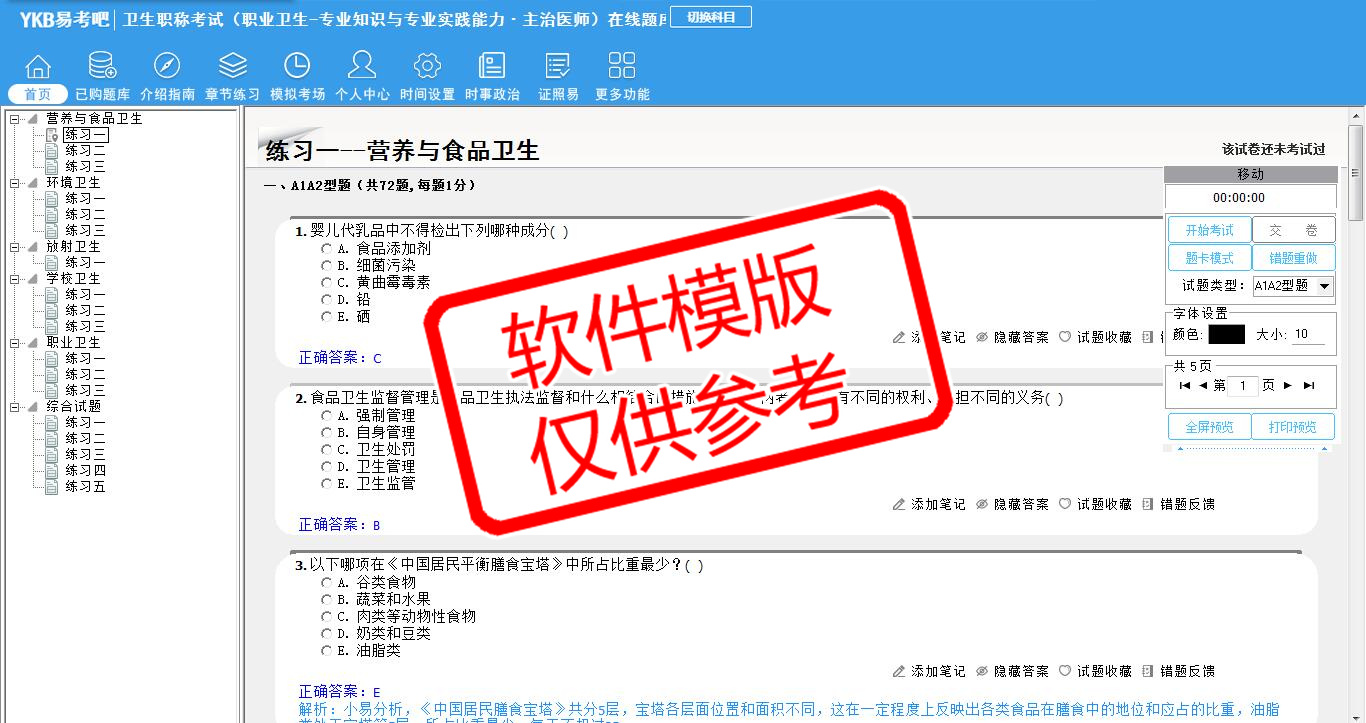Click the 介绍指南 compass icon
The height and width of the screenshot is (723, 1366).
click(x=167, y=67)
